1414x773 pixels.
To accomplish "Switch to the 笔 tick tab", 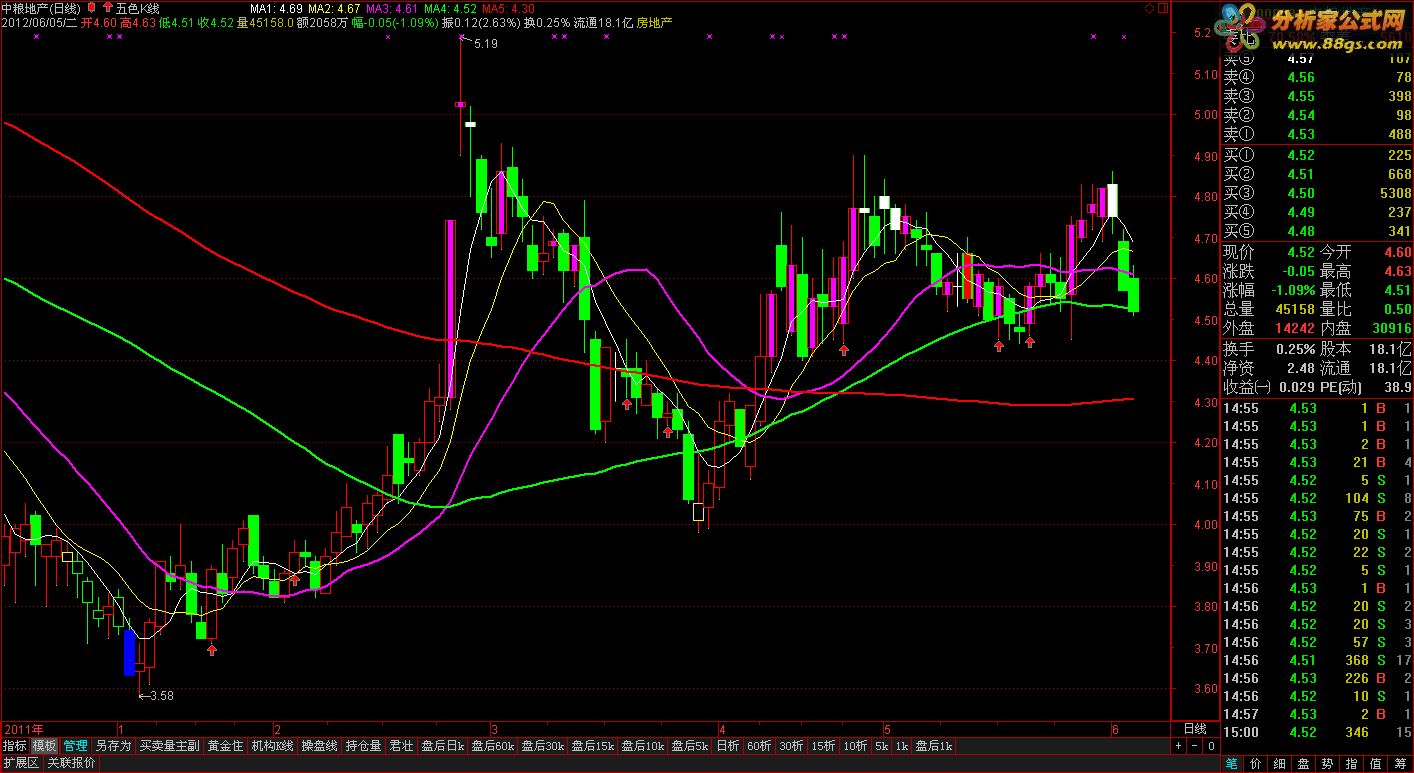I will (x=1232, y=764).
